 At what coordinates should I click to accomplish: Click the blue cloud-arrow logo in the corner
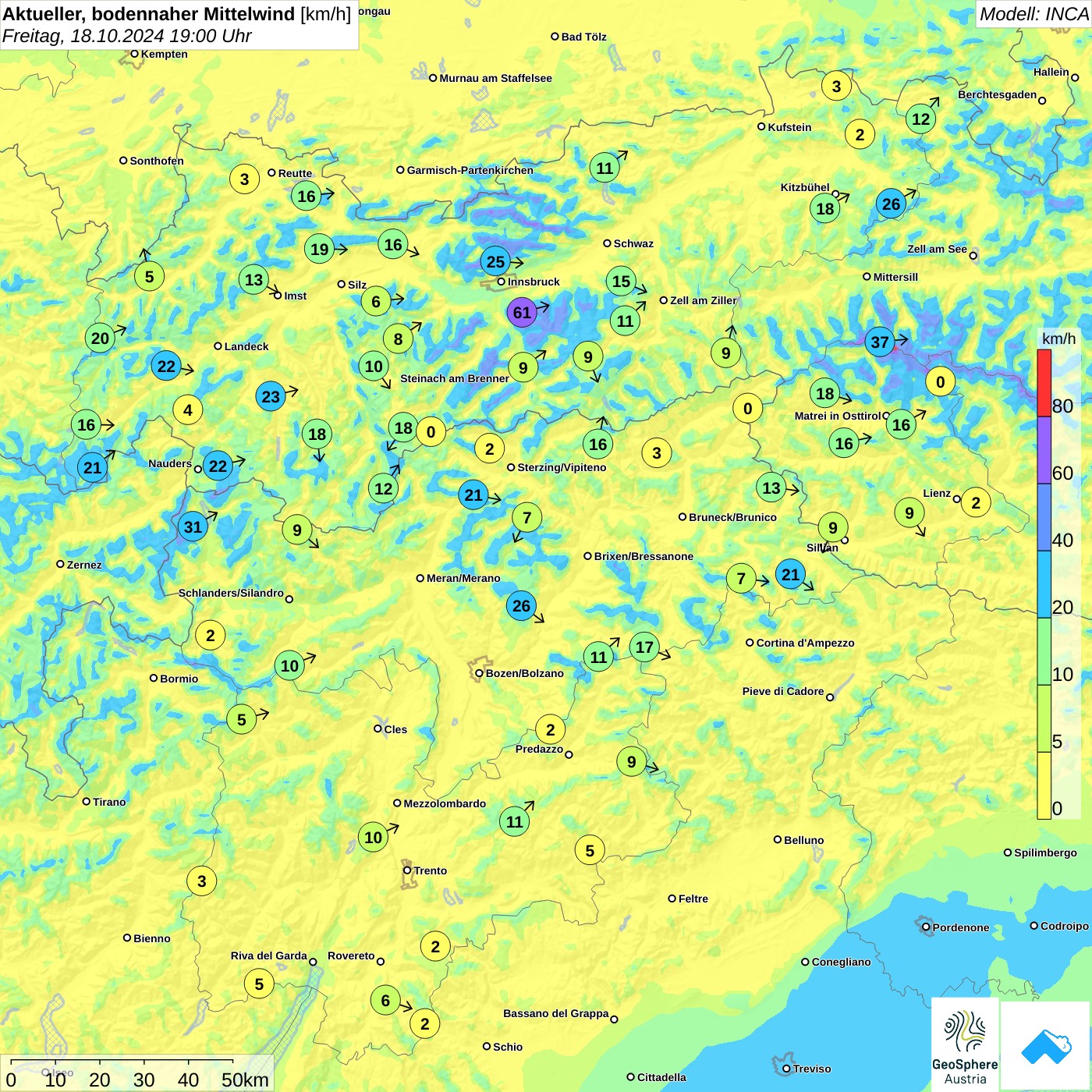click(x=1046, y=1046)
